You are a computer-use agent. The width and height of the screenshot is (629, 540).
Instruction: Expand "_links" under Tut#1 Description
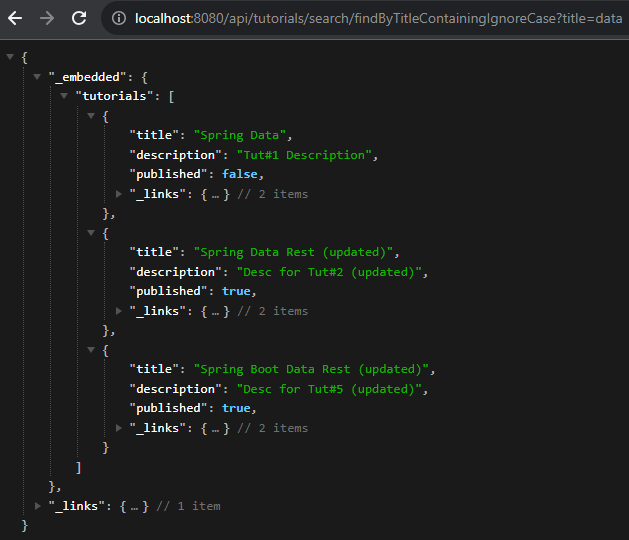pyautogui.click(x=119, y=194)
